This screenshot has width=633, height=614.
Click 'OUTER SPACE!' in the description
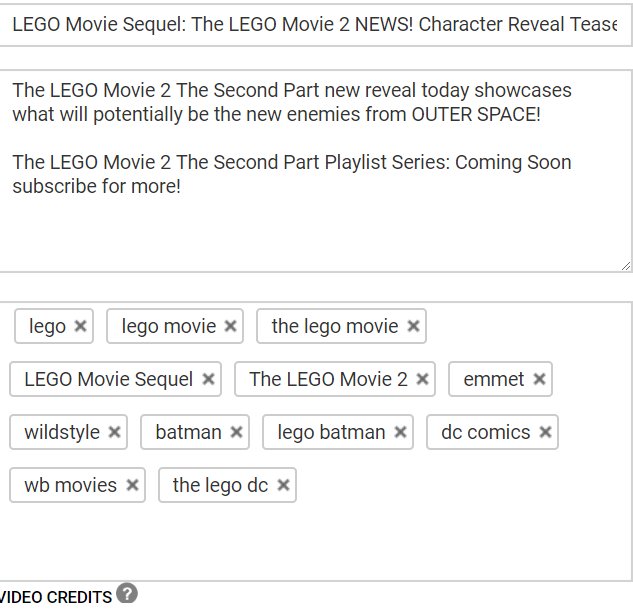[476, 114]
